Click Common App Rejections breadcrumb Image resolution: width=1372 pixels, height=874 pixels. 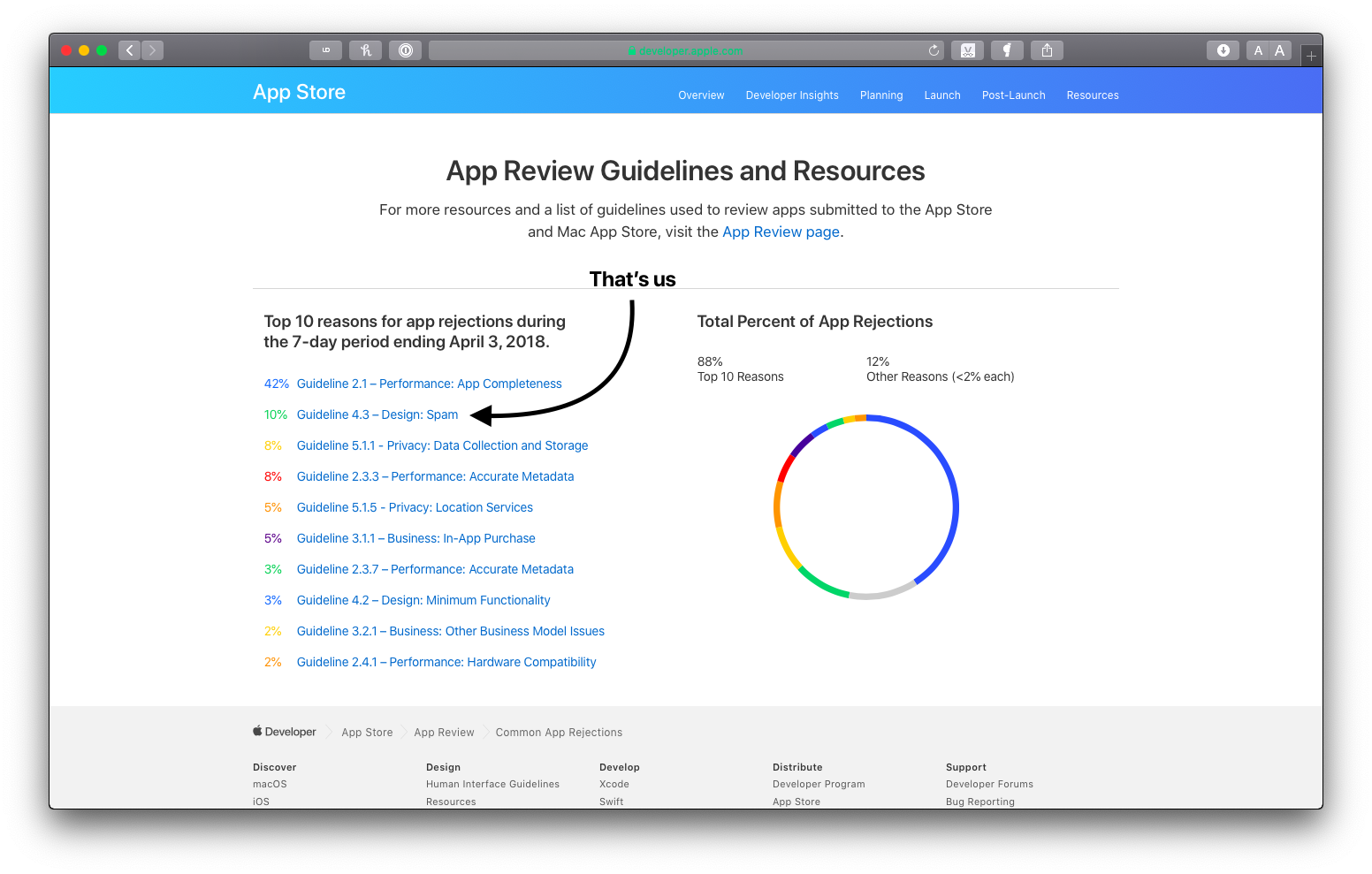coord(559,733)
